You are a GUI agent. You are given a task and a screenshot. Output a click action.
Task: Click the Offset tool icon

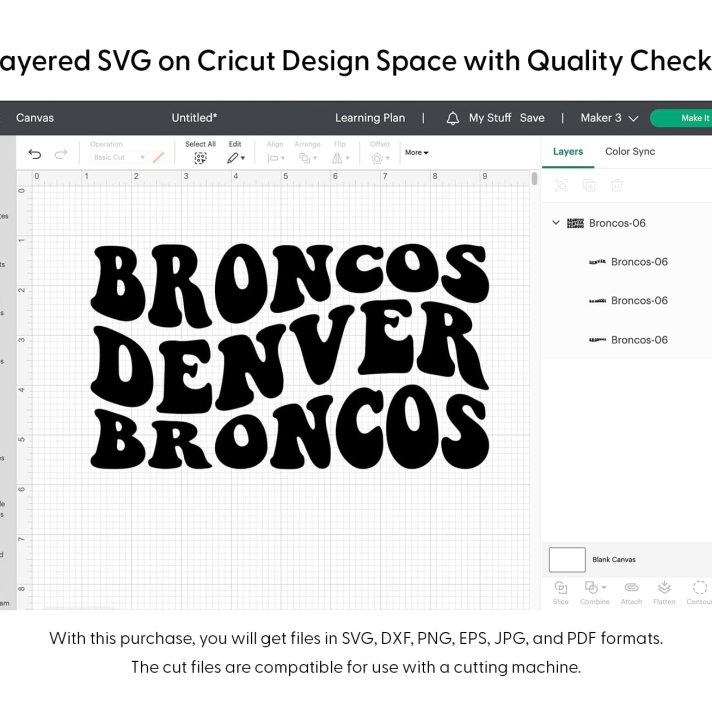(x=377, y=158)
